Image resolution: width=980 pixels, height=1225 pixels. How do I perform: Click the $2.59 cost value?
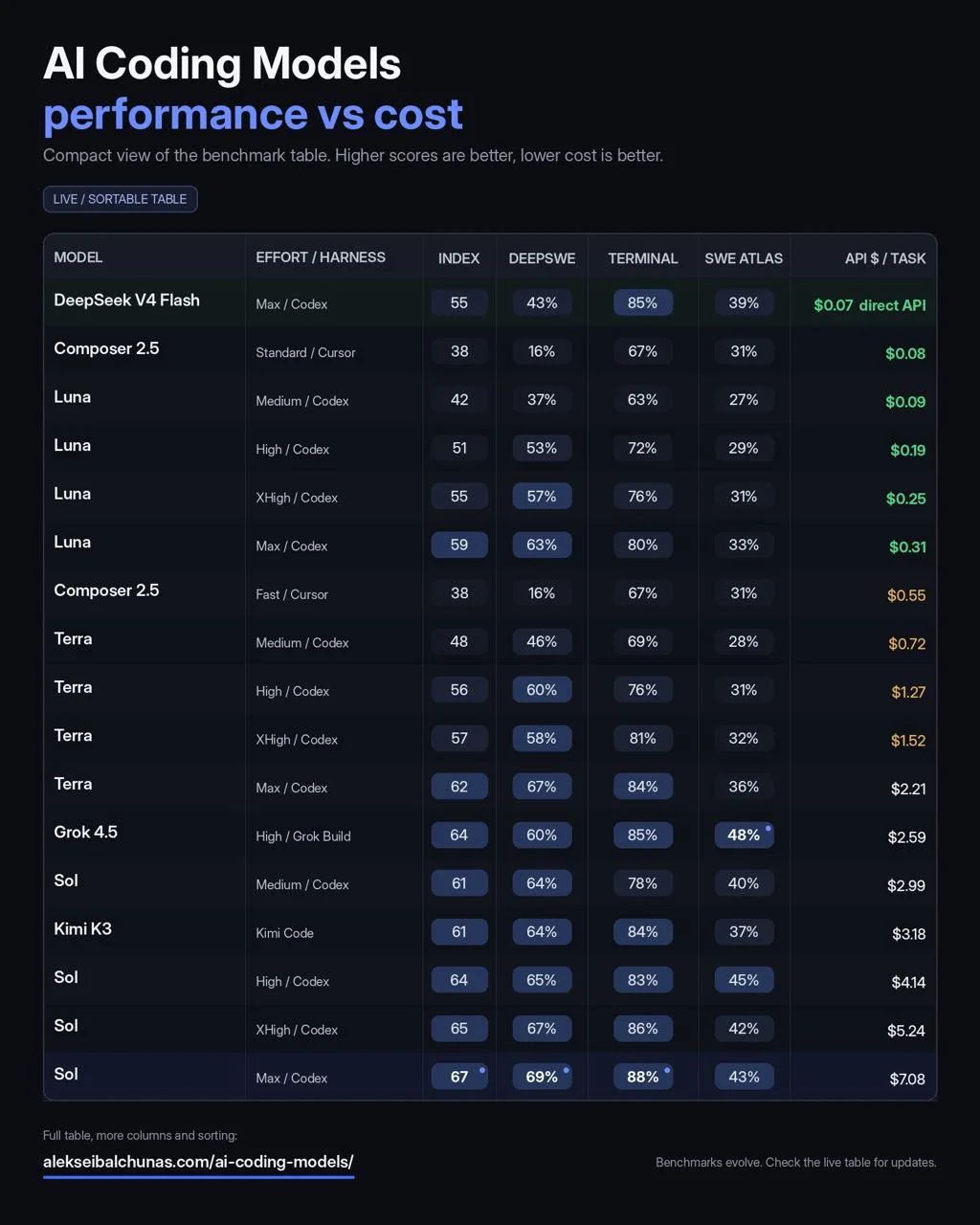pyautogui.click(x=906, y=837)
